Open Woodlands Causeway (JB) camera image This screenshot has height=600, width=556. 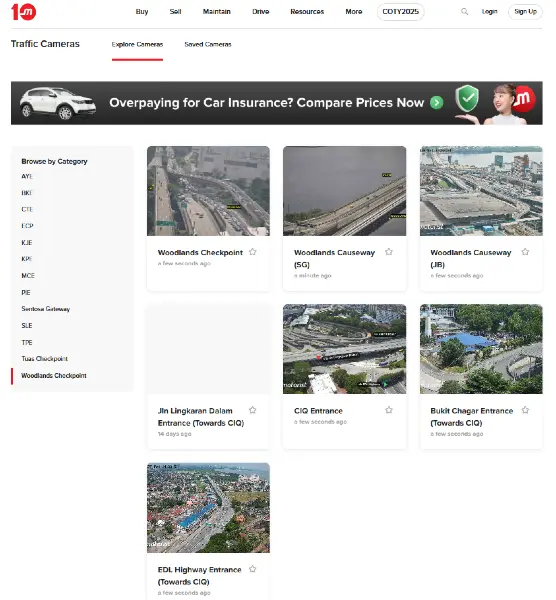tap(481, 191)
